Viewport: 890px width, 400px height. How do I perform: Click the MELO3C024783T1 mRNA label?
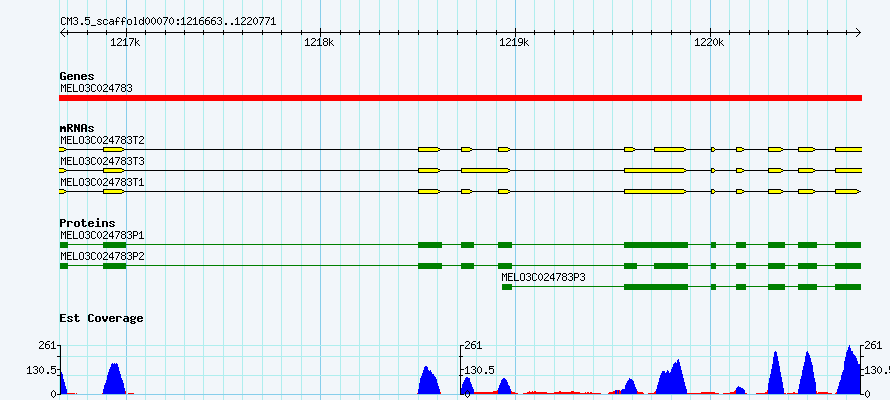tap(102, 182)
